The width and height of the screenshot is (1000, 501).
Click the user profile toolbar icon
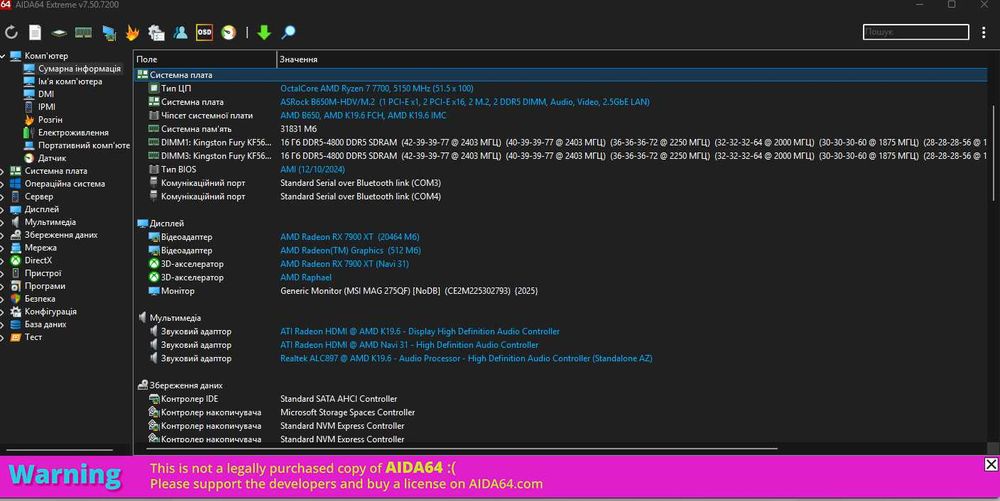click(x=180, y=32)
